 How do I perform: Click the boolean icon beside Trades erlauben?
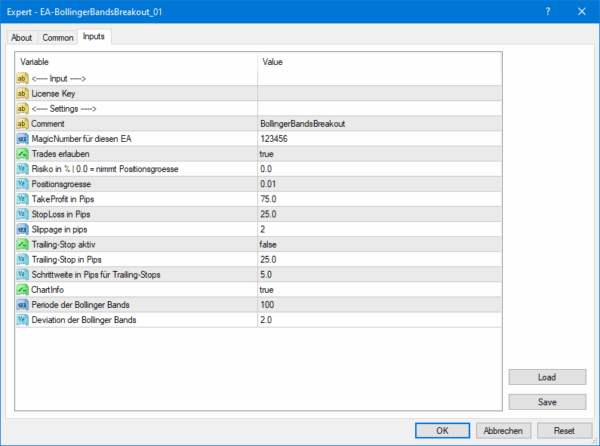click(x=22, y=153)
